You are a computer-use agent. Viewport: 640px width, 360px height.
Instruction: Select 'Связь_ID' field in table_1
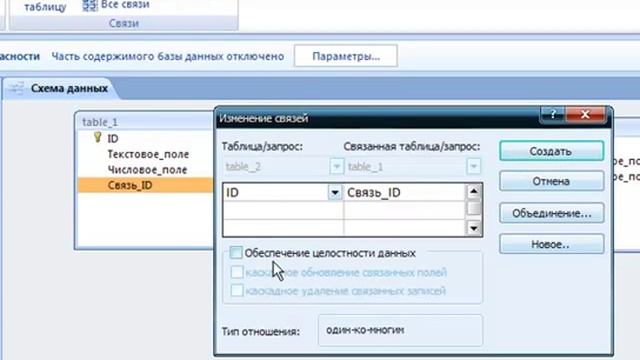point(145,185)
